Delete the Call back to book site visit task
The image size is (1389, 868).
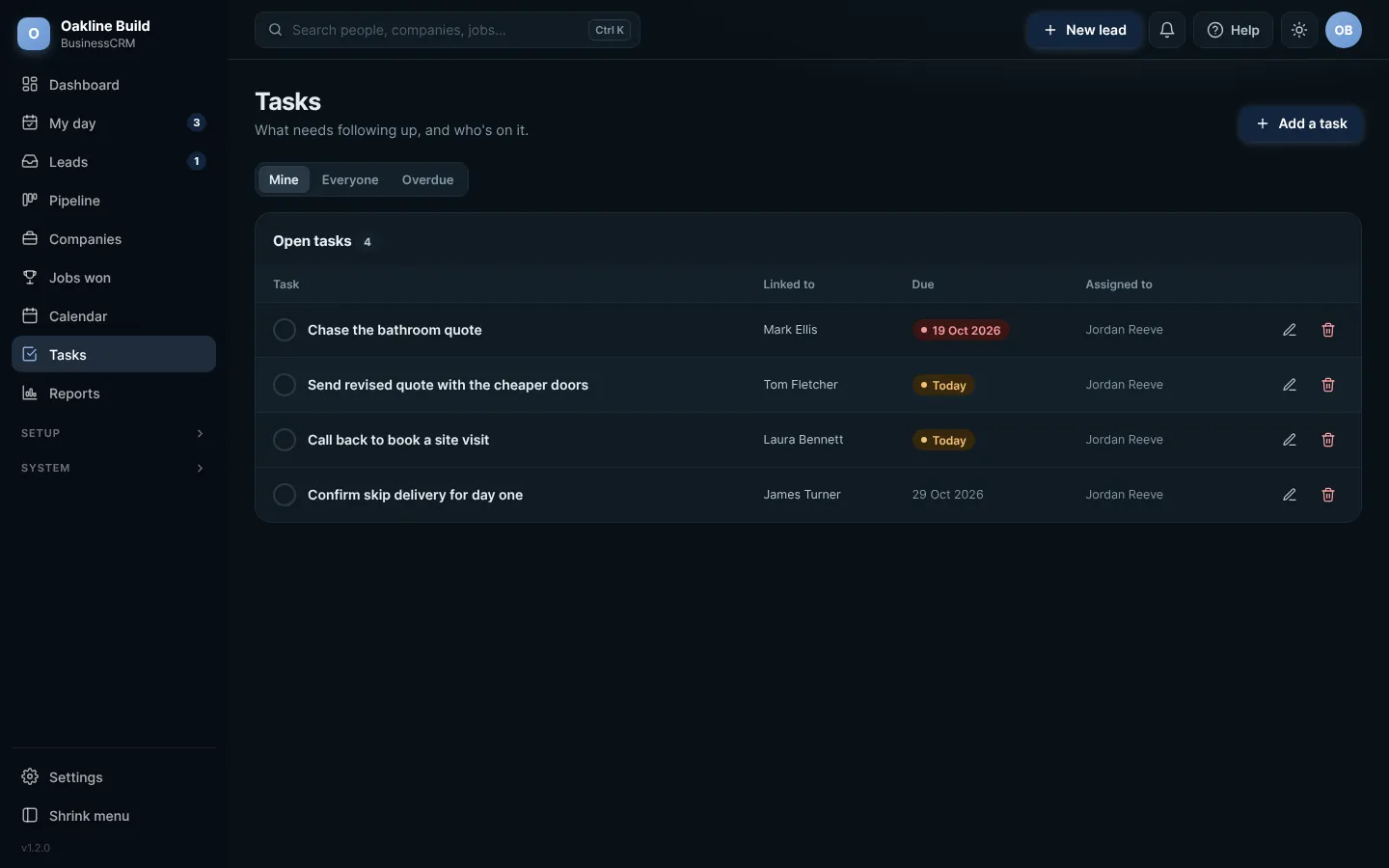[1328, 440]
